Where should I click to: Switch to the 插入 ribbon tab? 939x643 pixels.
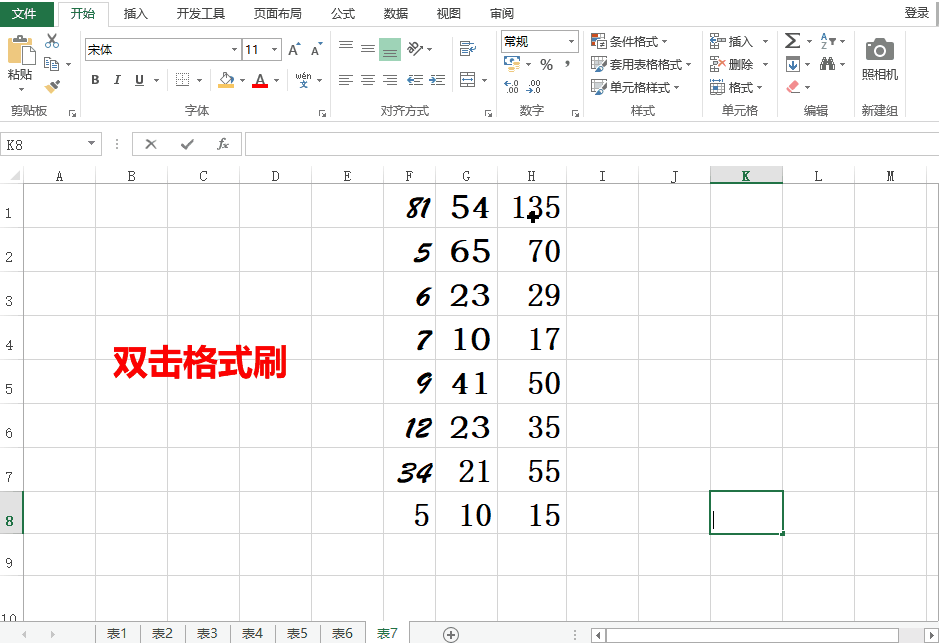(x=135, y=14)
